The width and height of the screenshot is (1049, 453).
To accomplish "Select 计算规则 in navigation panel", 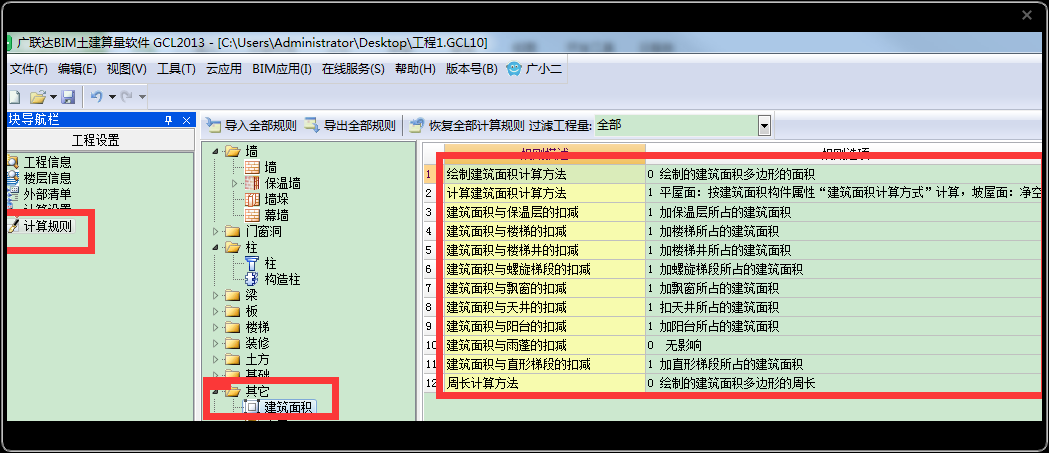I will (47, 226).
